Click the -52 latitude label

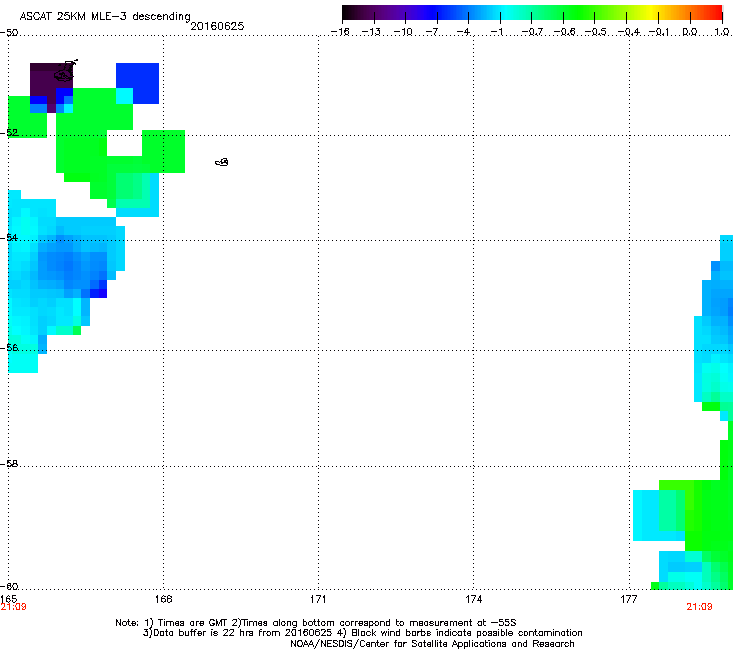(9, 133)
